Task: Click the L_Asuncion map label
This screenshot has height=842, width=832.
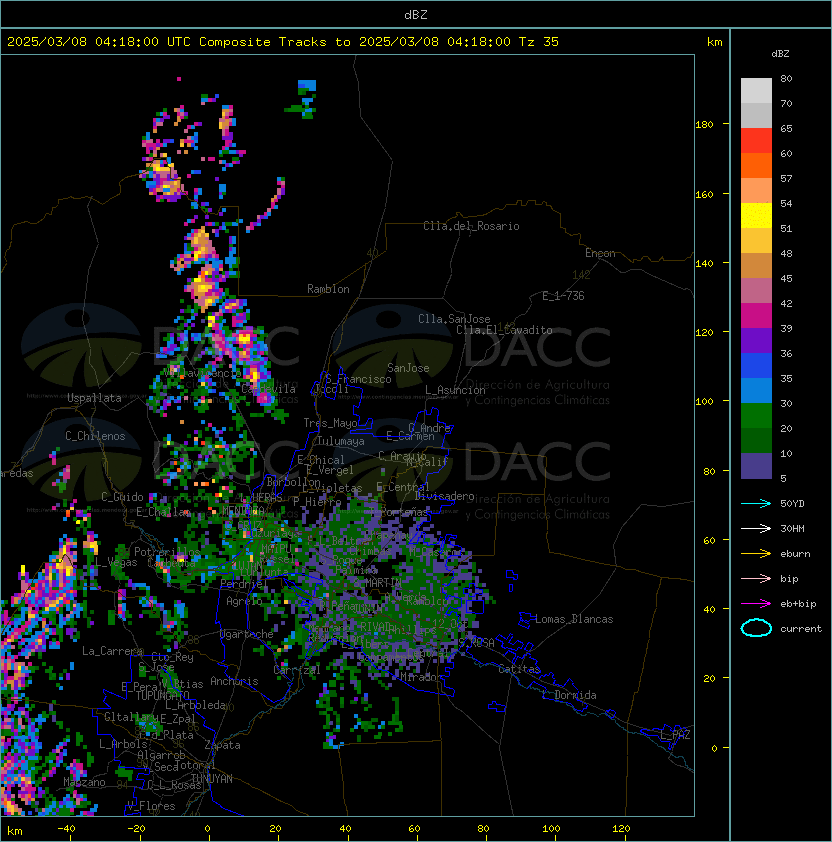Action: 455,390
